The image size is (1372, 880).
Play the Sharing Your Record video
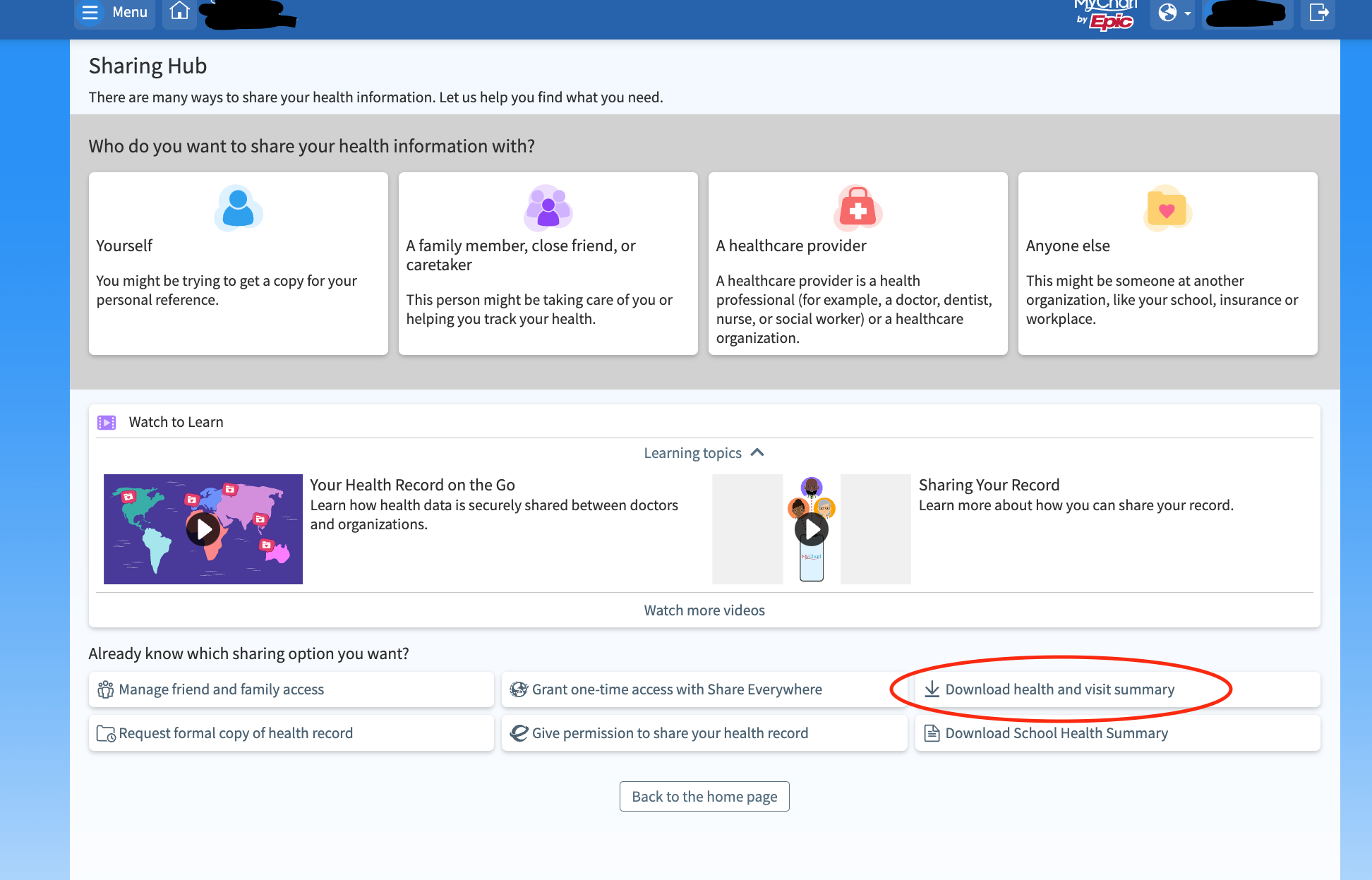(x=812, y=529)
